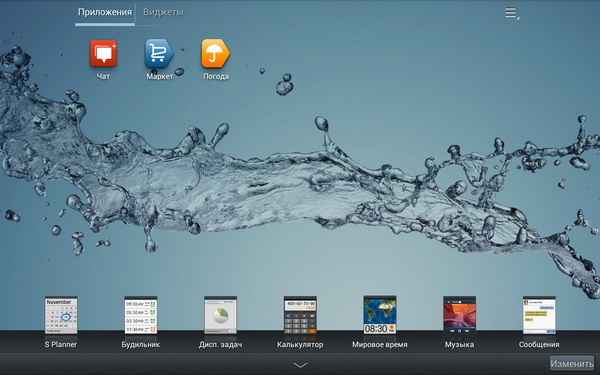Click the Погода label under umbrella
Screen dimensions: 600x375
coord(216,77)
